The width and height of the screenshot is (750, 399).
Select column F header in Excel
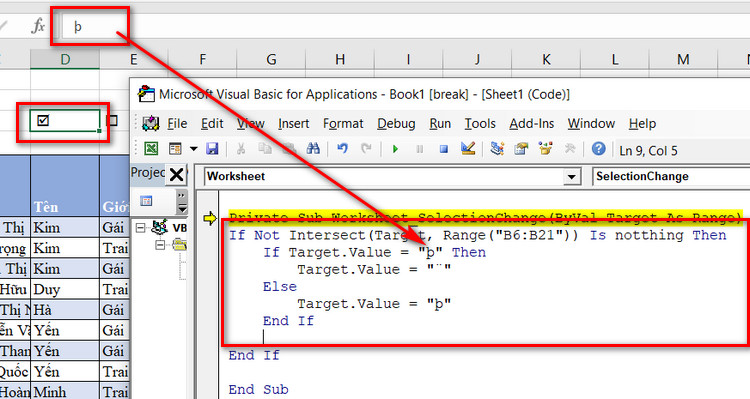[202, 59]
